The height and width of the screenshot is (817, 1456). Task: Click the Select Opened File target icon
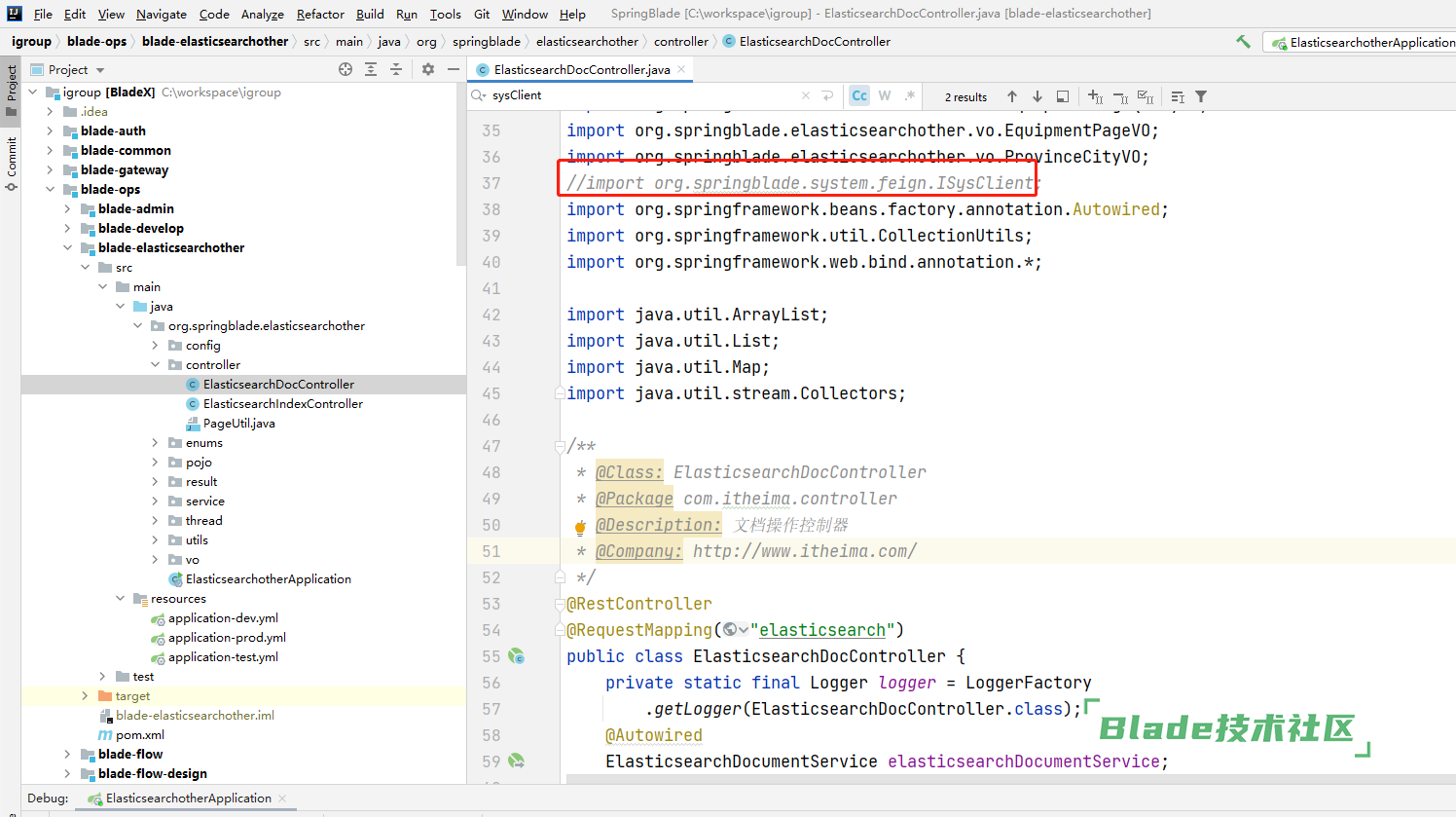coord(346,69)
